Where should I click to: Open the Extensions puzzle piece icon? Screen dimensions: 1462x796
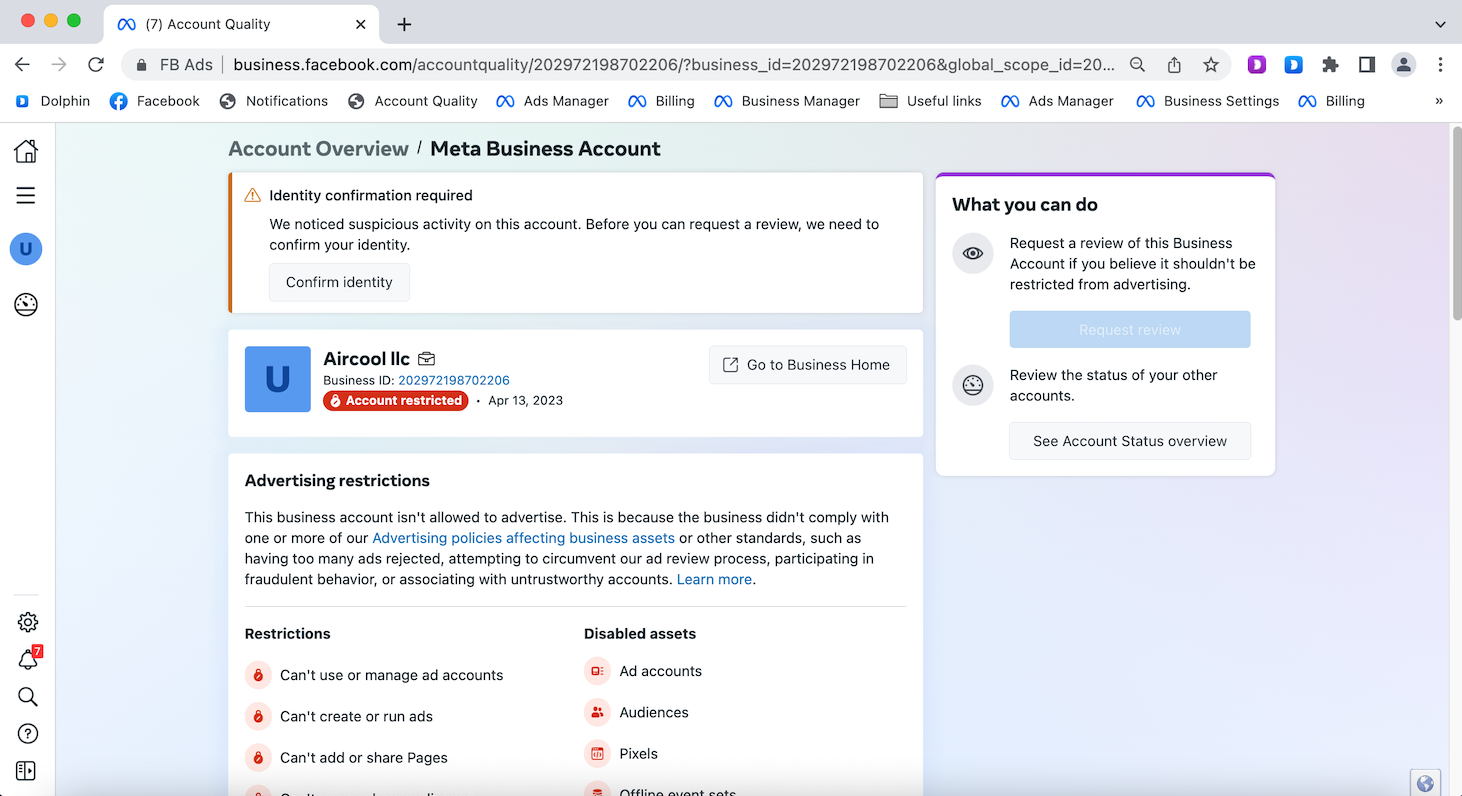coord(1330,64)
